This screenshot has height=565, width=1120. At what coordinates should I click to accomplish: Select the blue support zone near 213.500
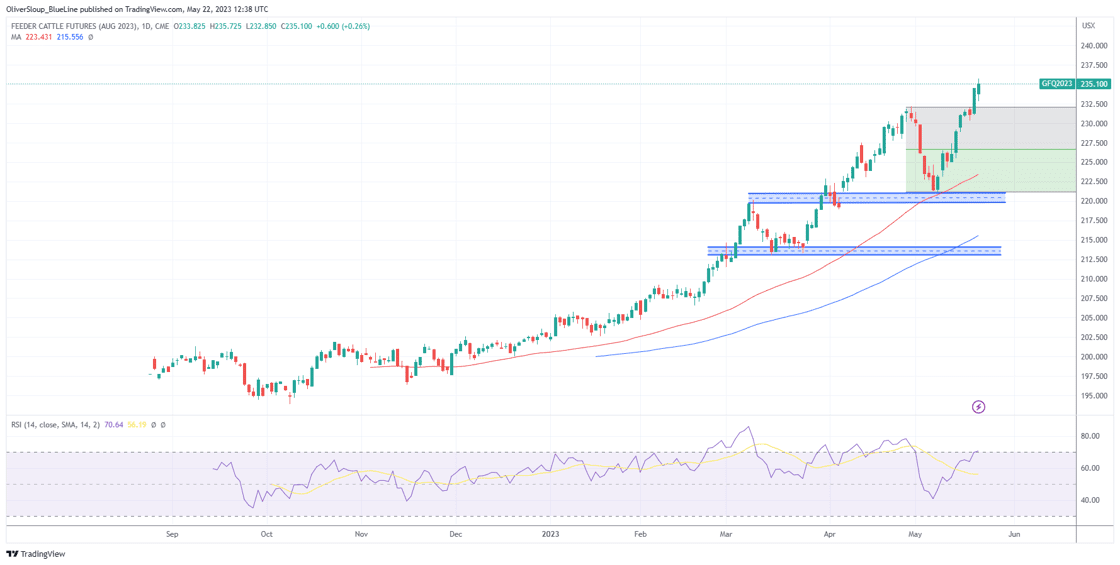(854, 251)
